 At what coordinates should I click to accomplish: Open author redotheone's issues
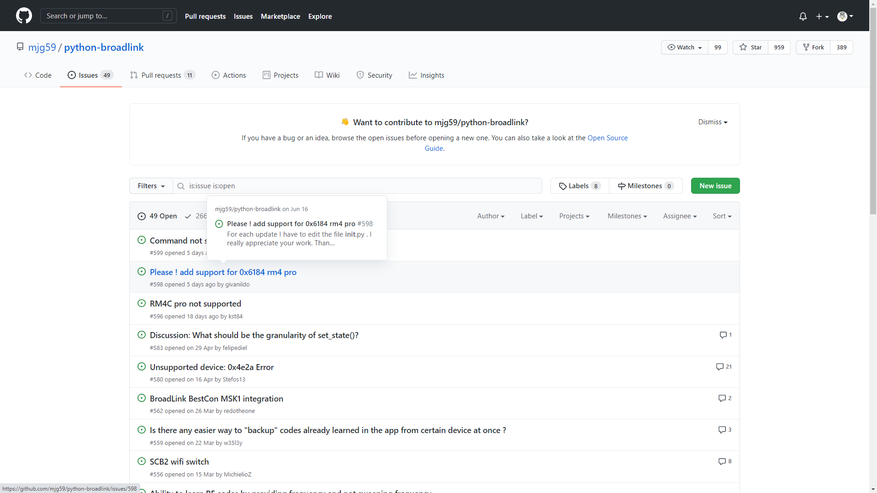[239, 411]
